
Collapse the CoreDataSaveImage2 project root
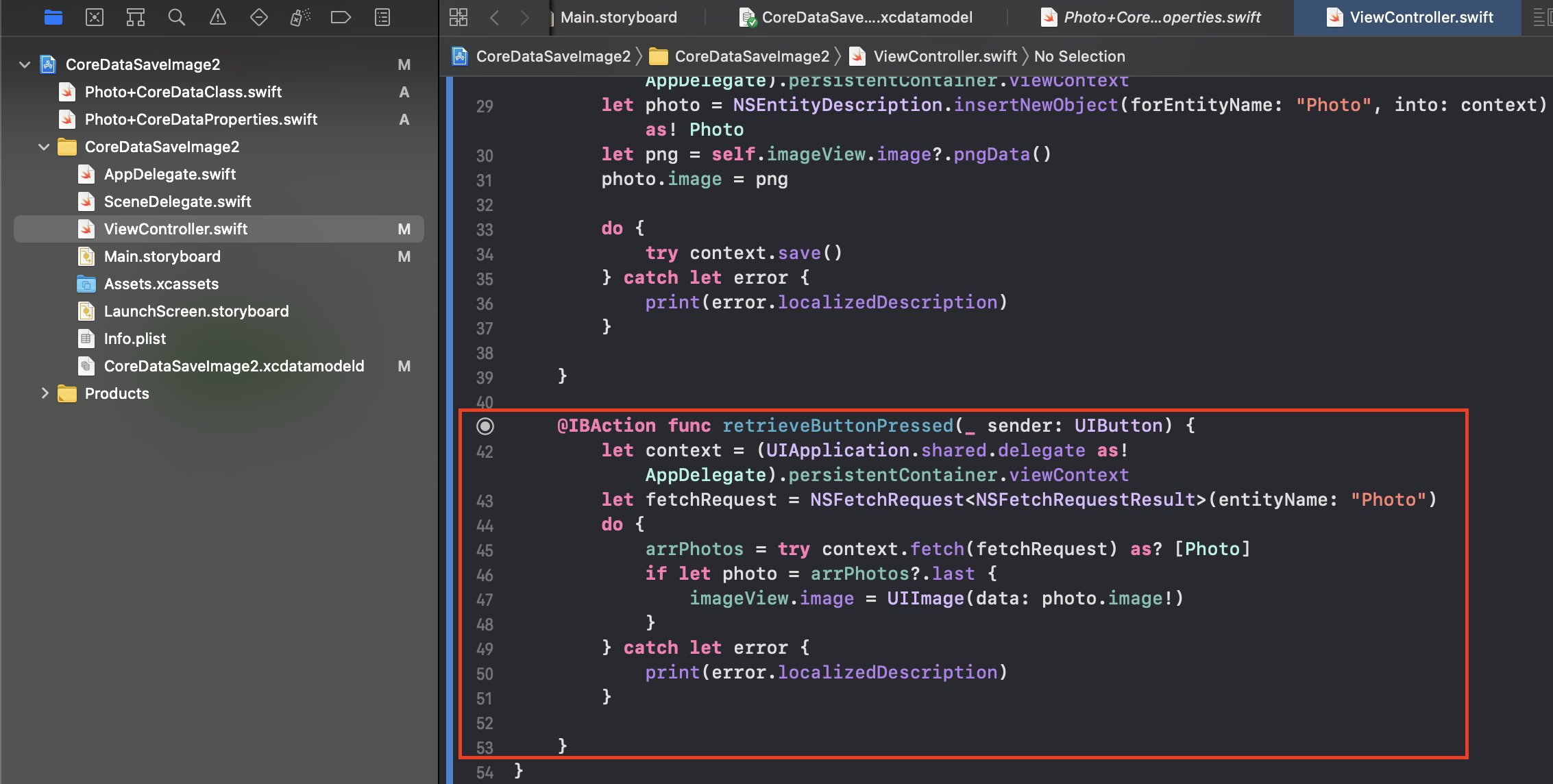click(x=25, y=64)
